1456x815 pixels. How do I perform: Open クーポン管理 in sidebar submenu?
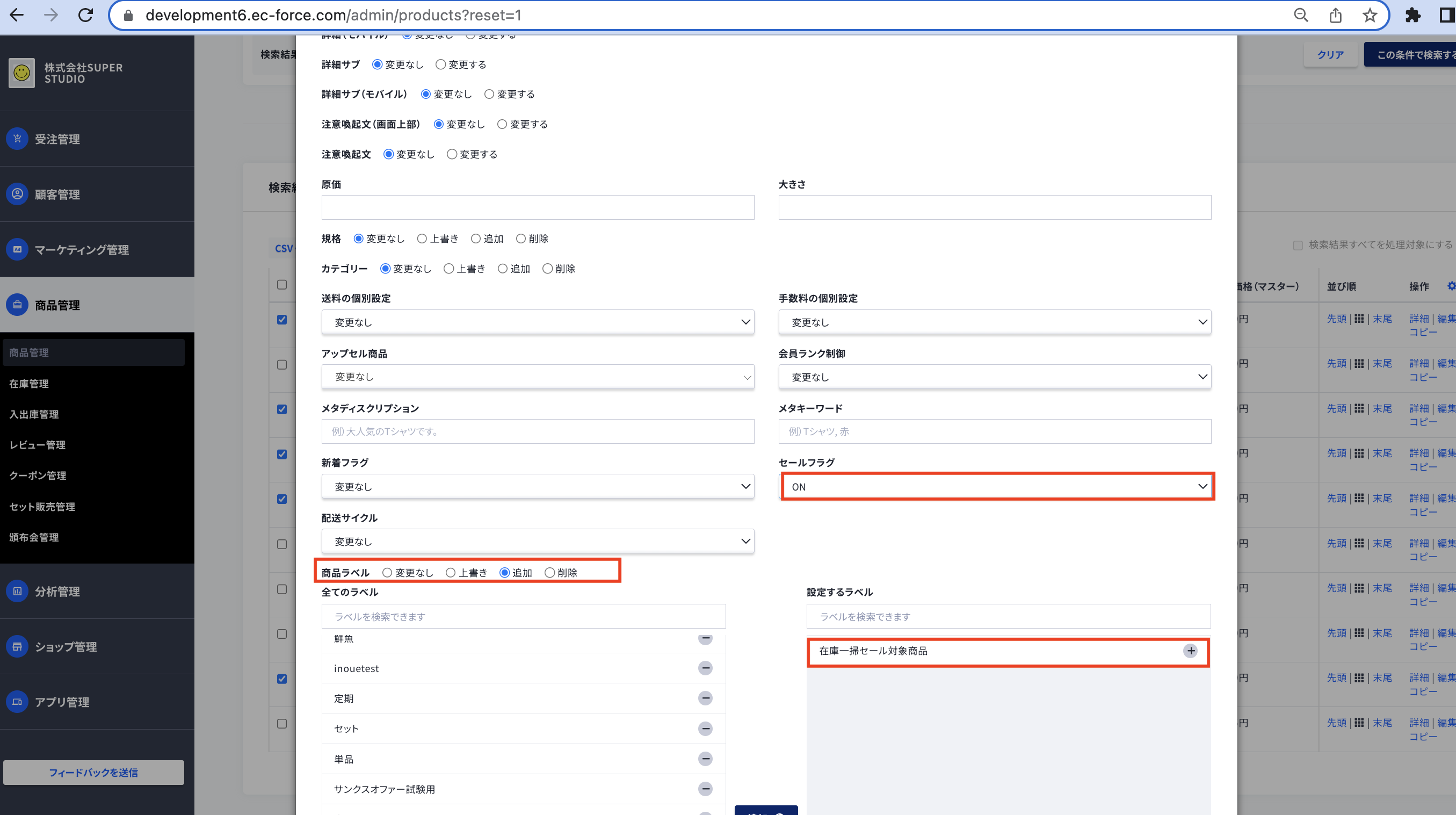coord(37,475)
